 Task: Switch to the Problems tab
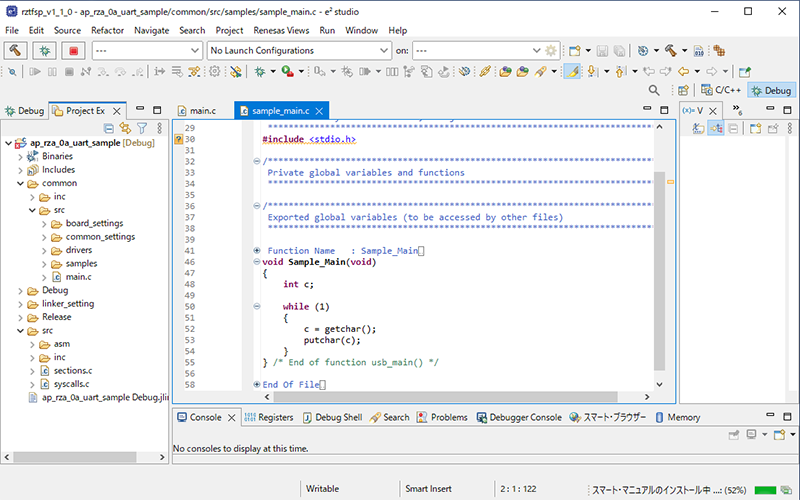pyautogui.click(x=442, y=417)
